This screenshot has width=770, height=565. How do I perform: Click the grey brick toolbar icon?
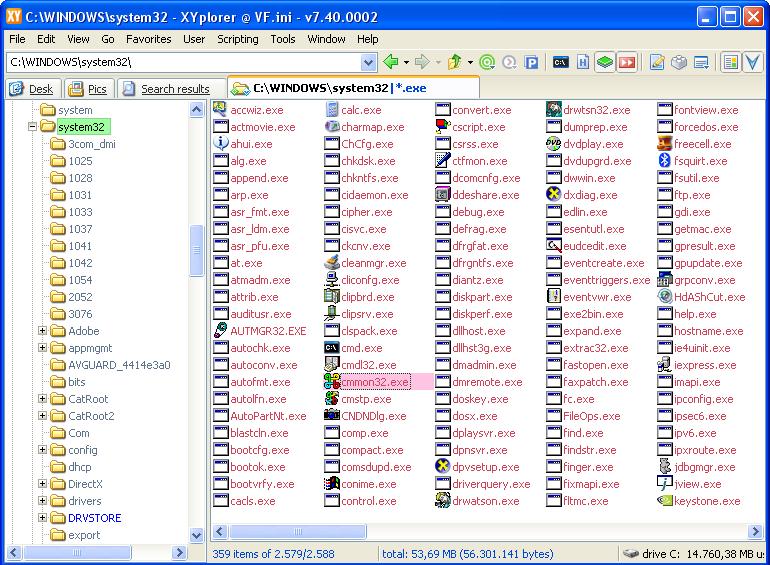click(679, 62)
